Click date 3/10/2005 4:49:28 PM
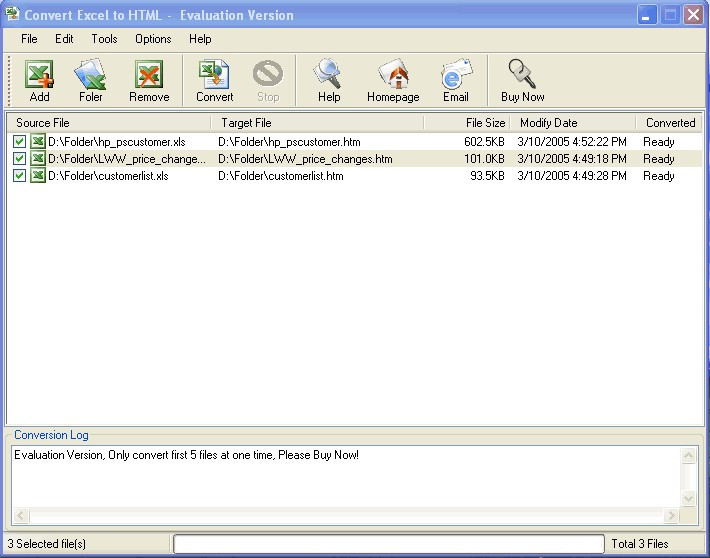 point(572,176)
